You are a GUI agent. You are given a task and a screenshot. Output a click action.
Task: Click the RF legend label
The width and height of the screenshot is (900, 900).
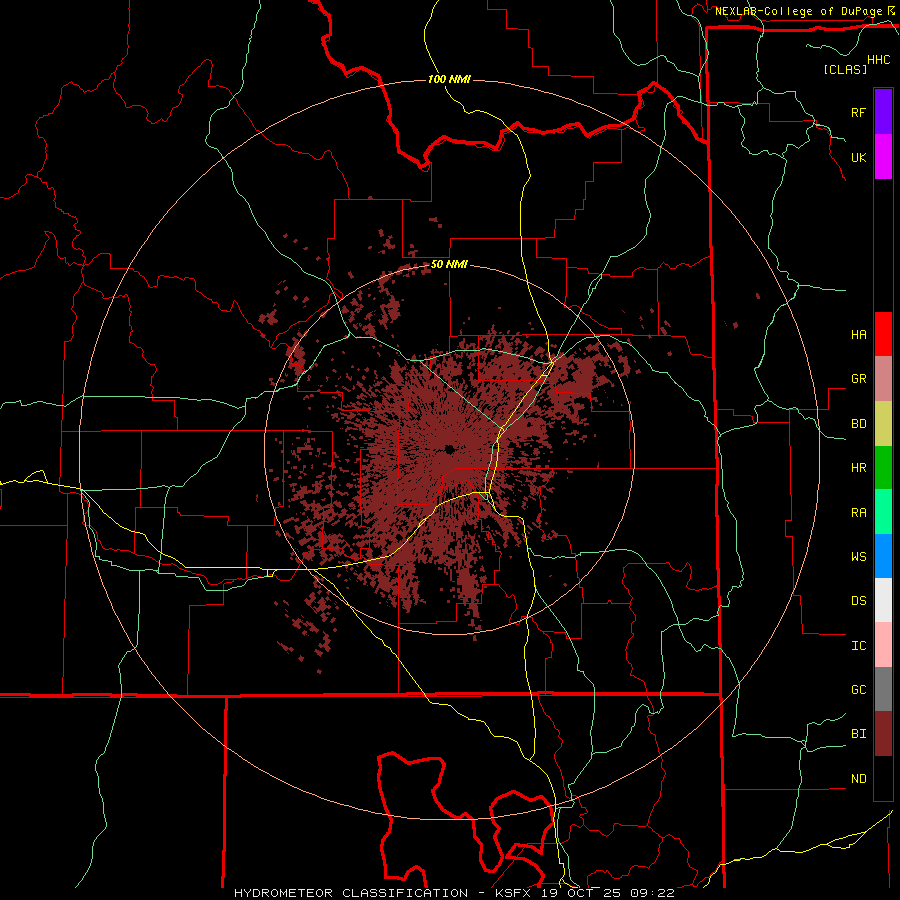[x=859, y=112]
